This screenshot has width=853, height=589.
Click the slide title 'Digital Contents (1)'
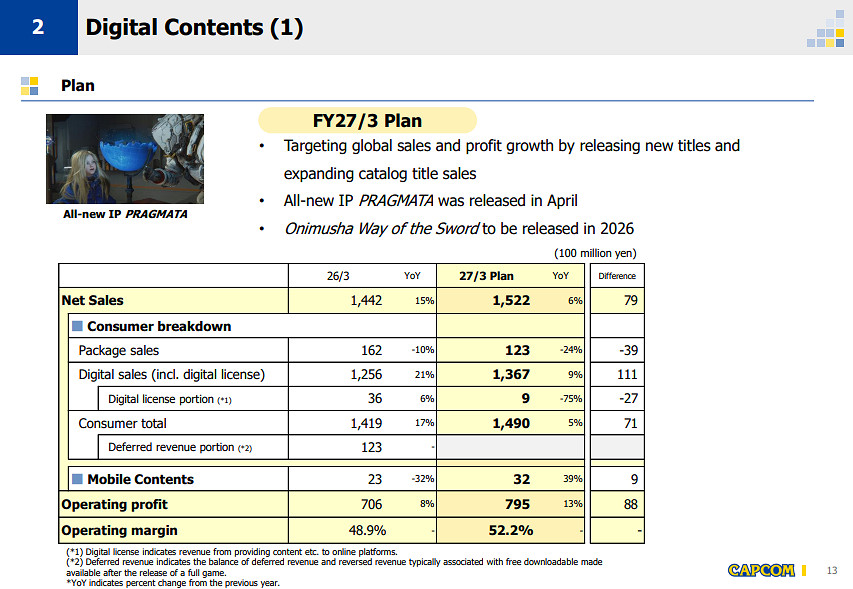(194, 27)
